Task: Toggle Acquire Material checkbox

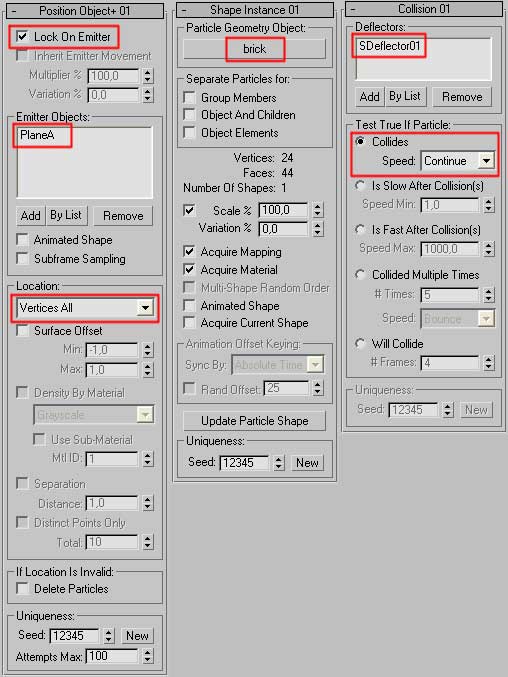Action: click(189, 270)
